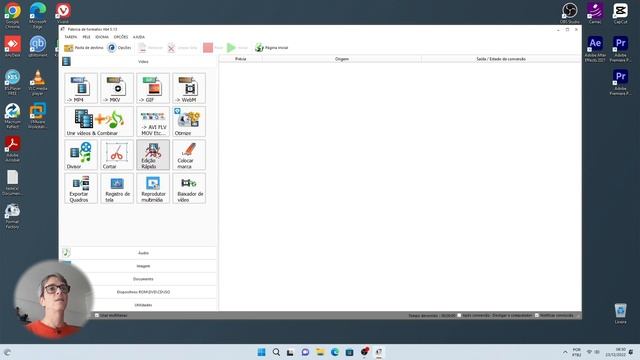The height and width of the screenshot is (360, 640).
Task: Open the Adobe Acrobat desktop shortcut
Action: click(x=12, y=149)
